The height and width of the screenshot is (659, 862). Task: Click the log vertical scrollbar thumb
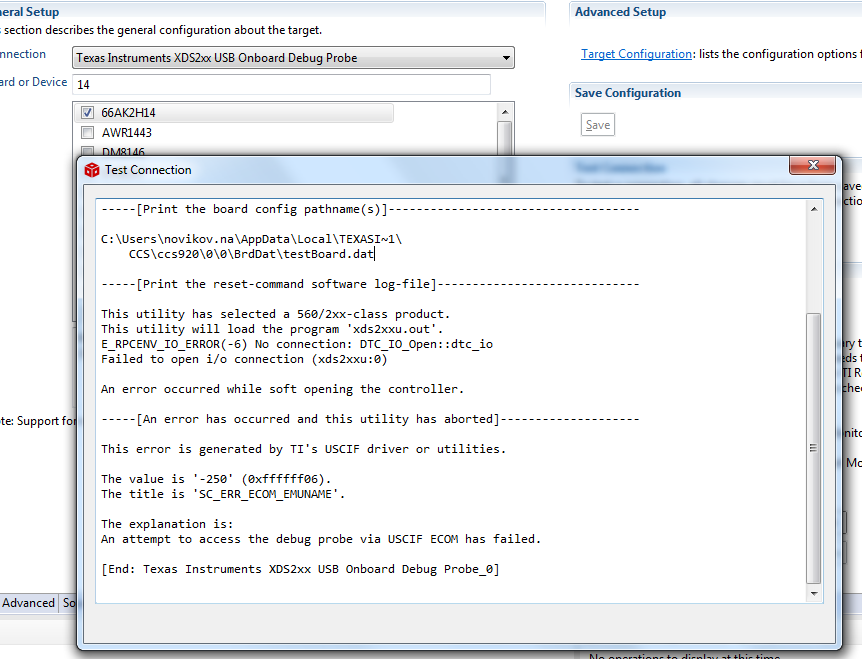pyautogui.click(x=814, y=448)
